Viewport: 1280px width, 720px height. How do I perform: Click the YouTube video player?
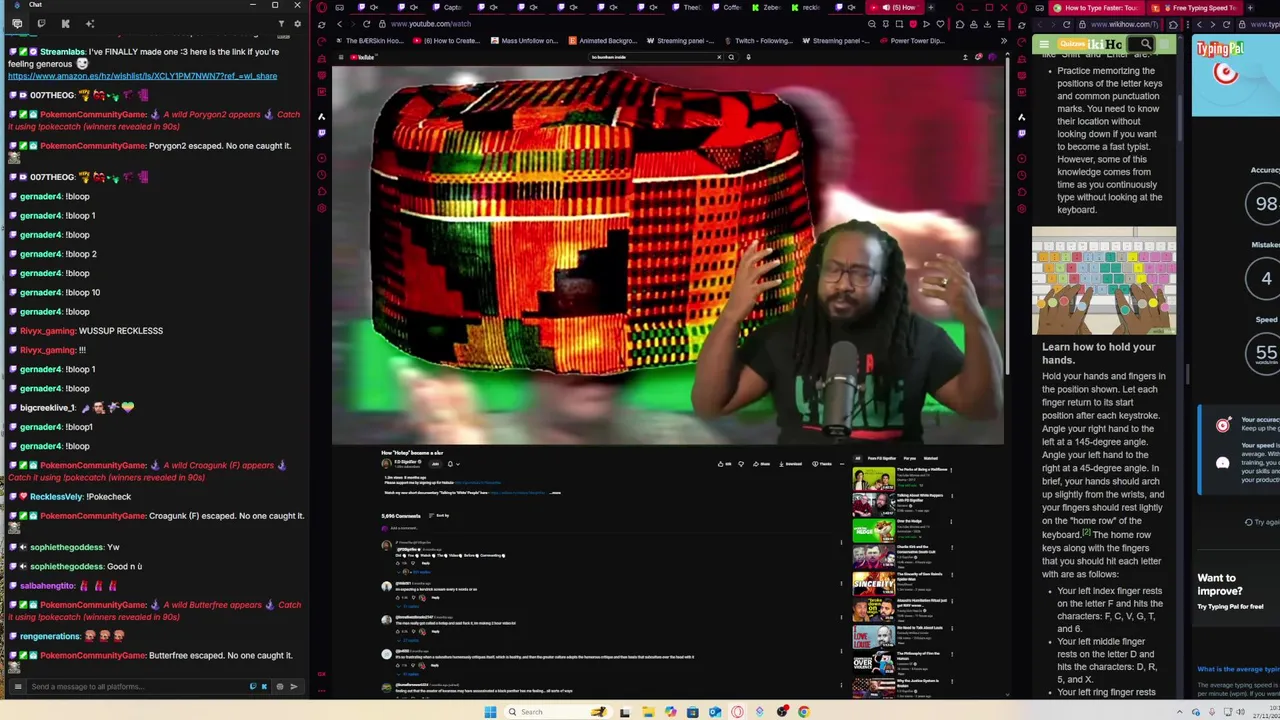668,256
